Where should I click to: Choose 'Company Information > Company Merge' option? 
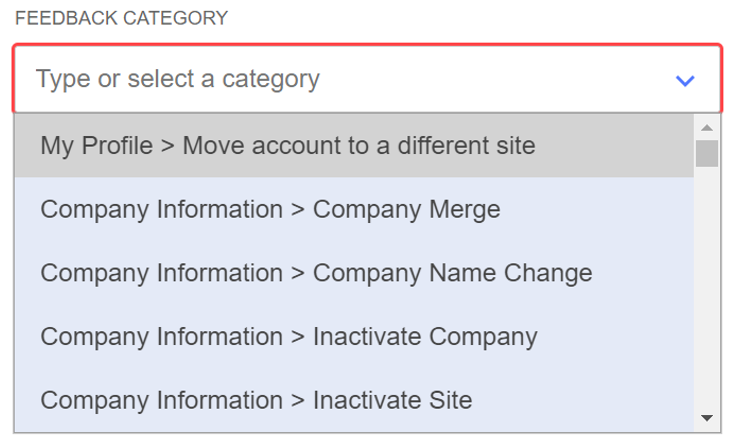pyautogui.click(x=270, y=210)
